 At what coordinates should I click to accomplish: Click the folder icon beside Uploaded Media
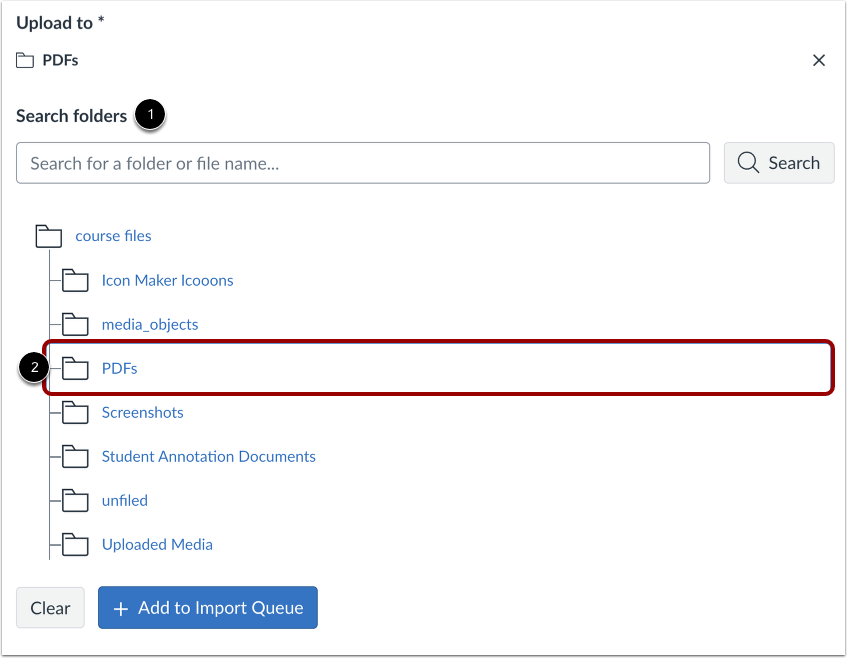(x=75, y=544)
